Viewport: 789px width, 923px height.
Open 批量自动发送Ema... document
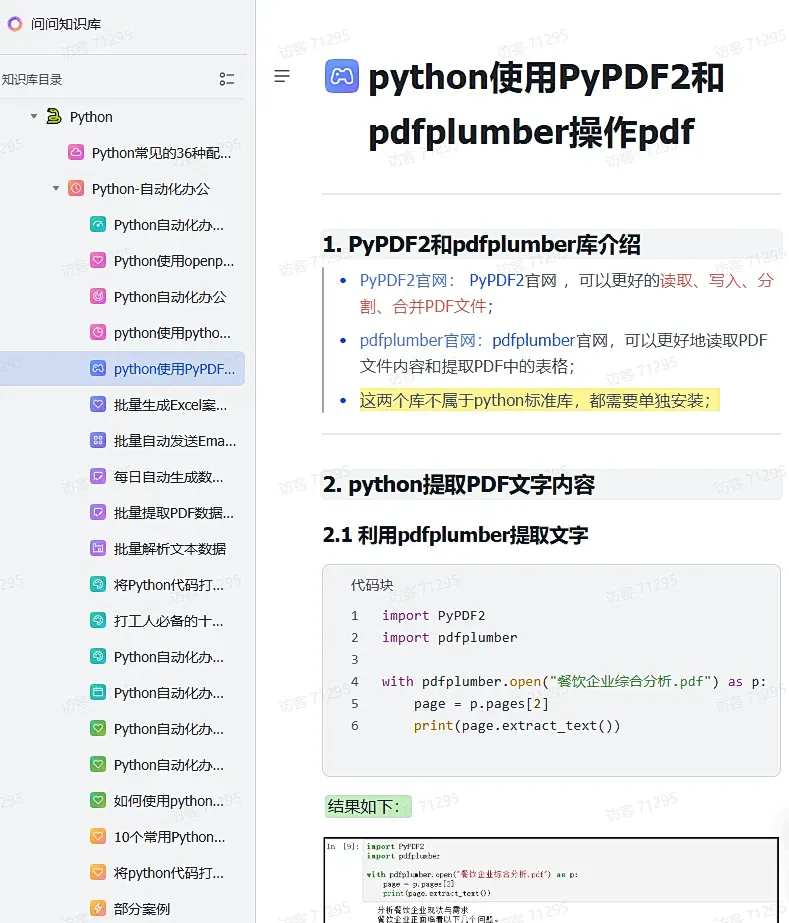175,441
